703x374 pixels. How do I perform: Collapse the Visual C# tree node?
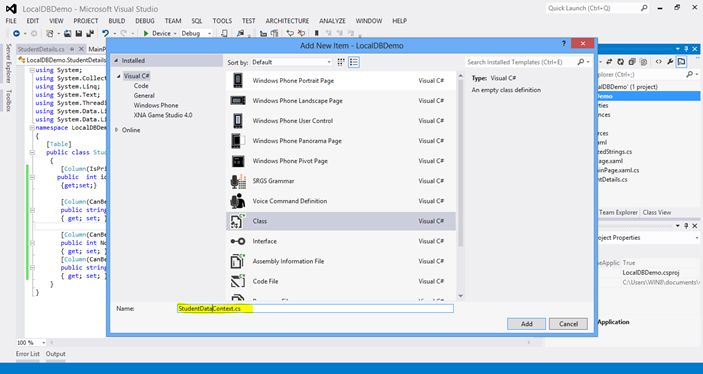118,76
